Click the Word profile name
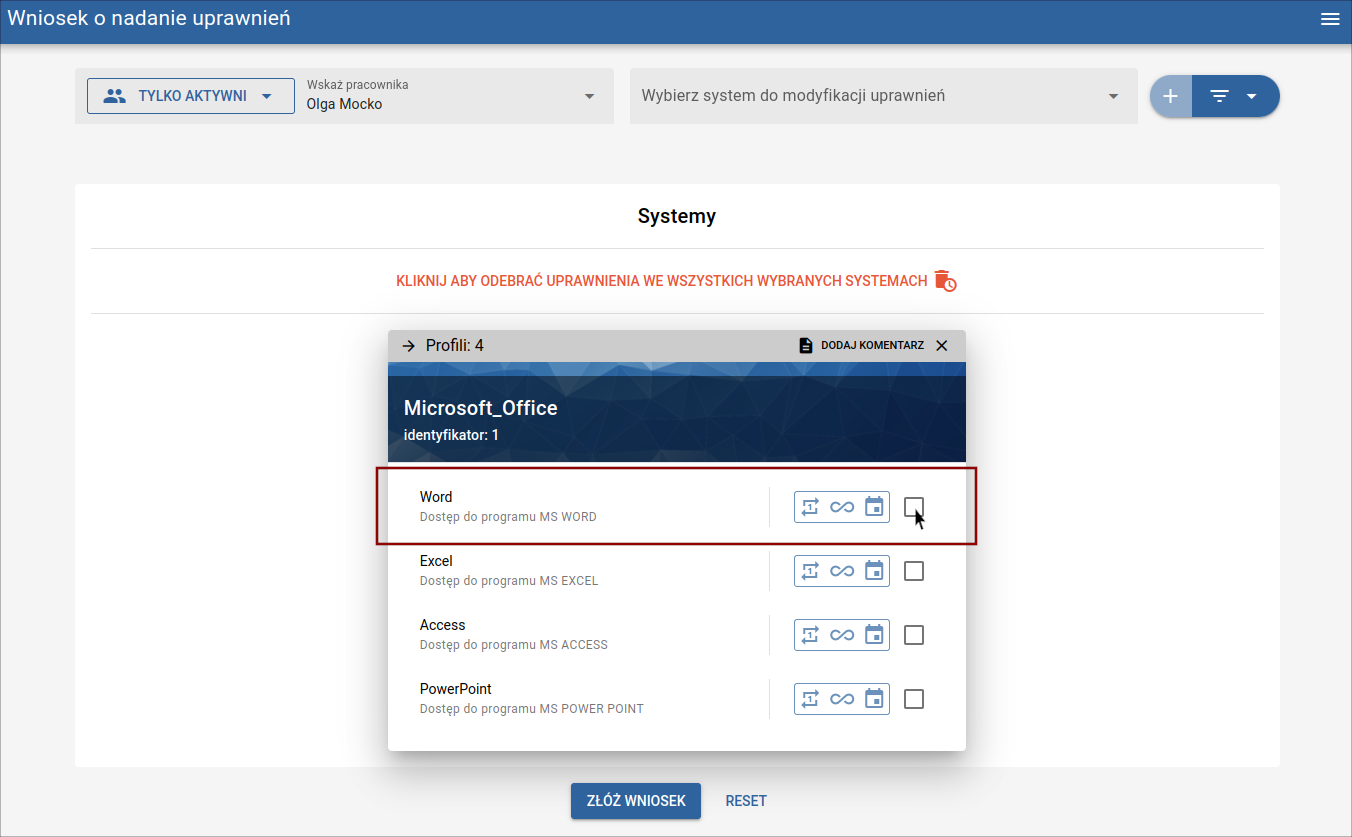 tap(436, 497)
